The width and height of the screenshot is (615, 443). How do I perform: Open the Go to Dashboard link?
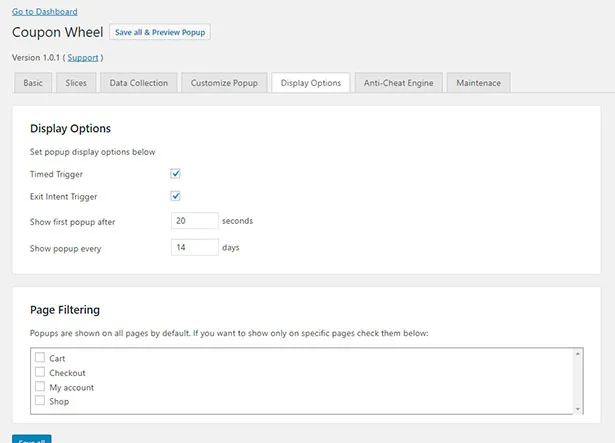(x=45, y=11)
